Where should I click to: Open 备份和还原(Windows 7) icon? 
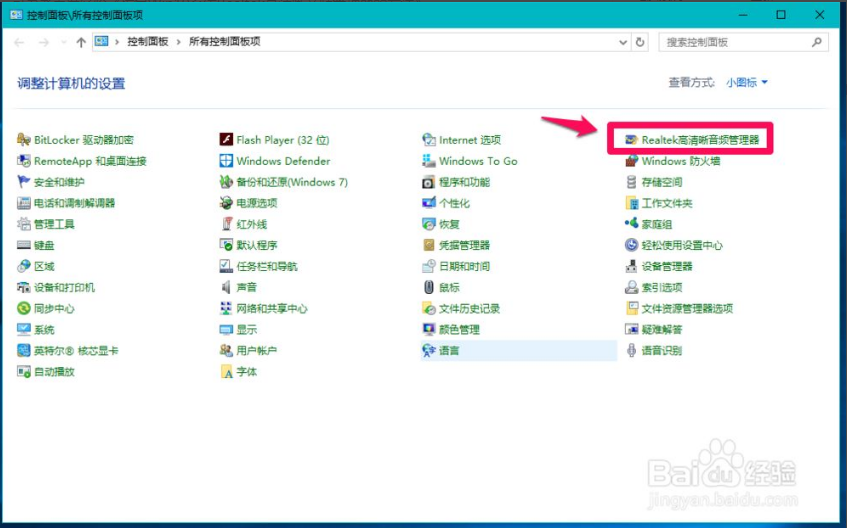click(226, 182)
